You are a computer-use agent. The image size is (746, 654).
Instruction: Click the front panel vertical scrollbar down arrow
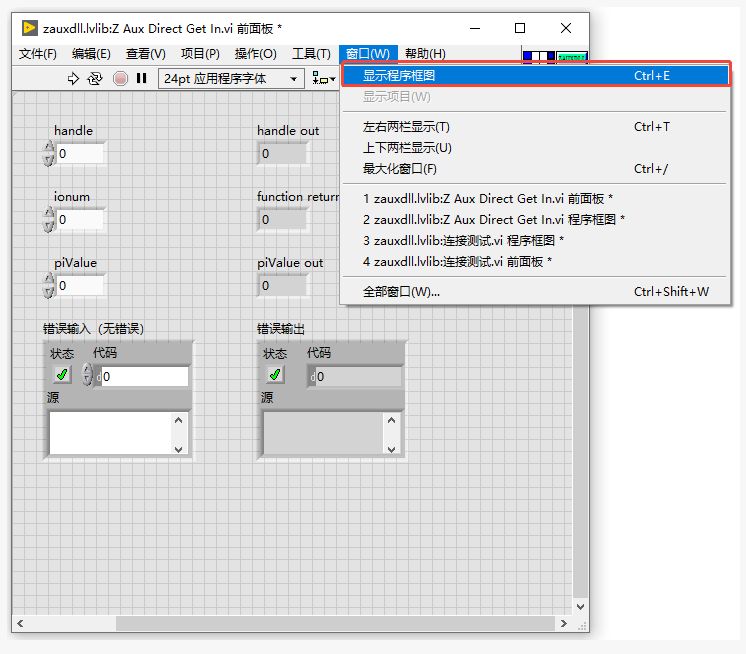(x=581, y=606)
